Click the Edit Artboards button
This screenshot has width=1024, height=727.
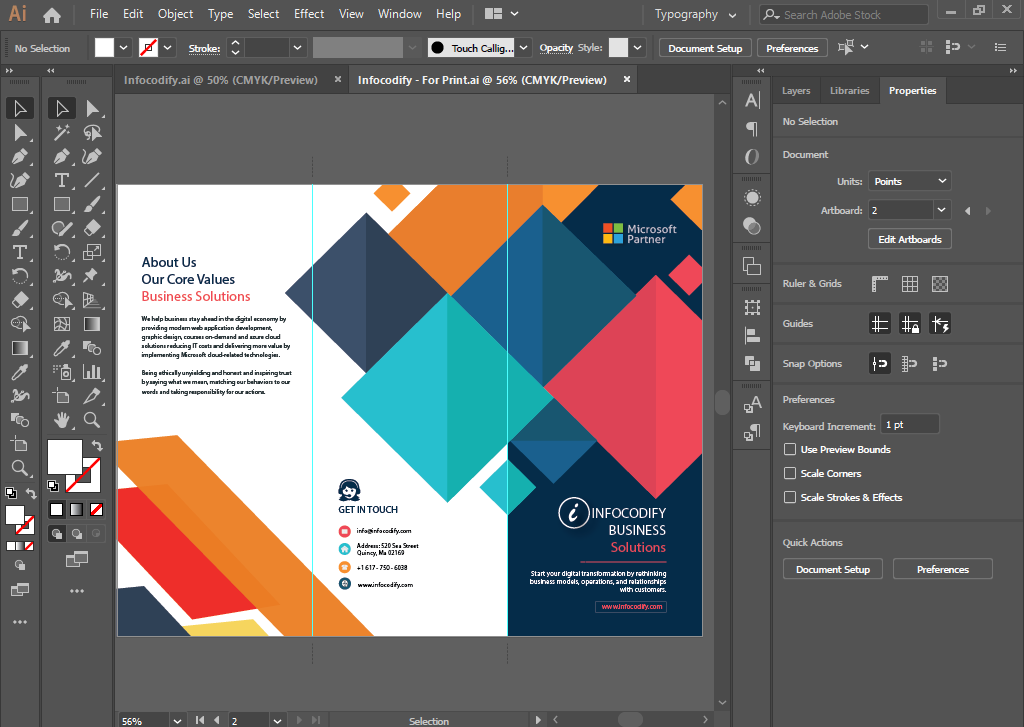pyautogui.click(x=909, y=240)
